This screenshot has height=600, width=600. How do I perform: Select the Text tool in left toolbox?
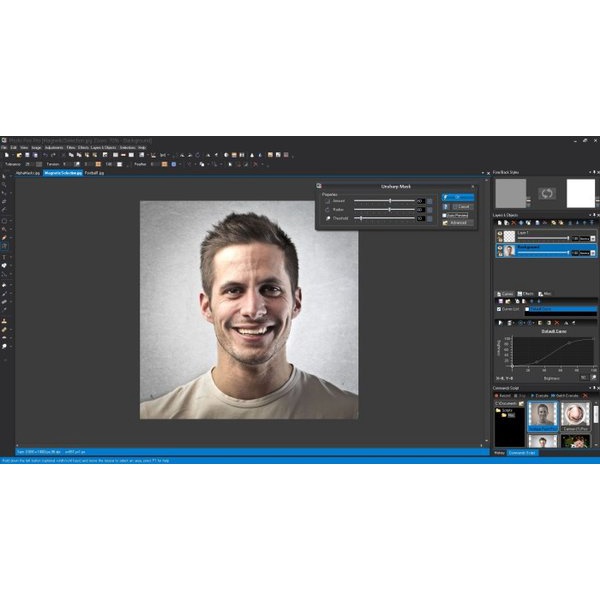click(4, 257)
